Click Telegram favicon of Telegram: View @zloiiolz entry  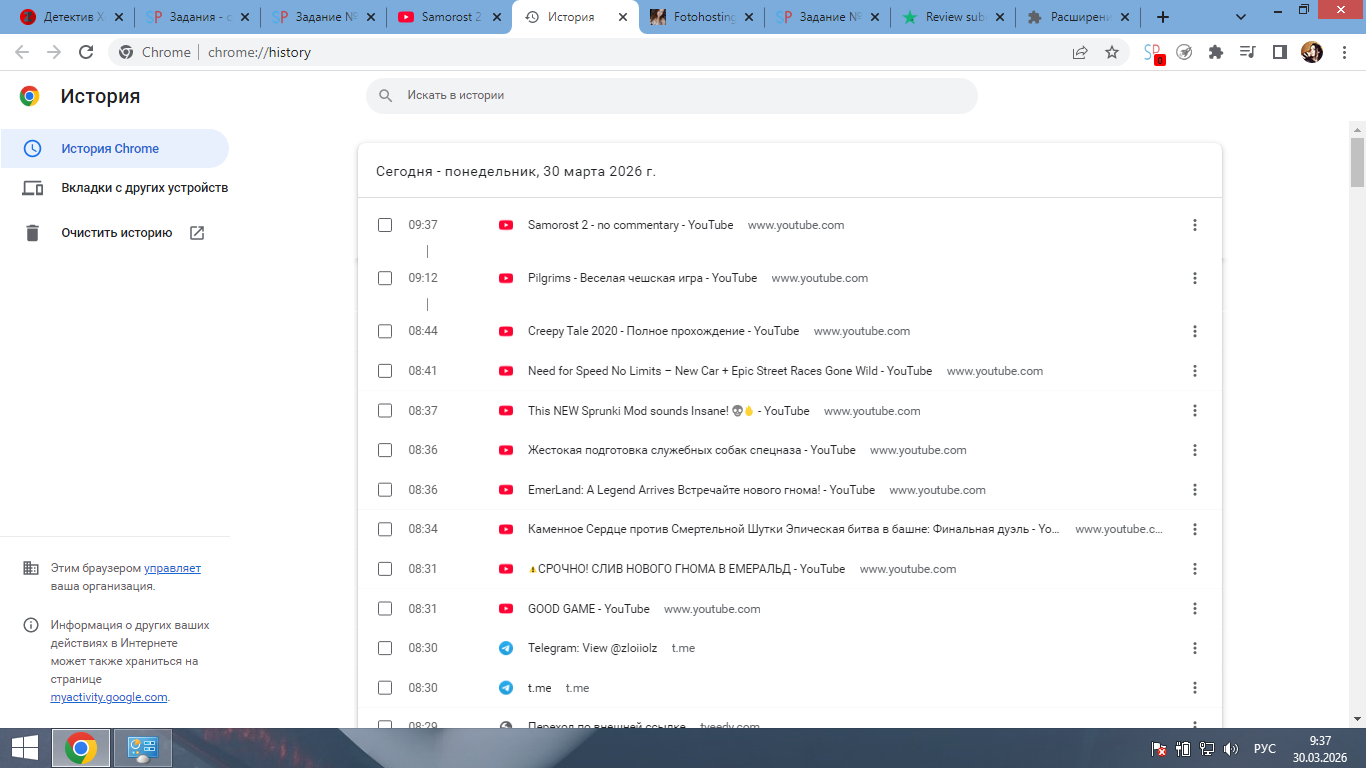point(506,648)
